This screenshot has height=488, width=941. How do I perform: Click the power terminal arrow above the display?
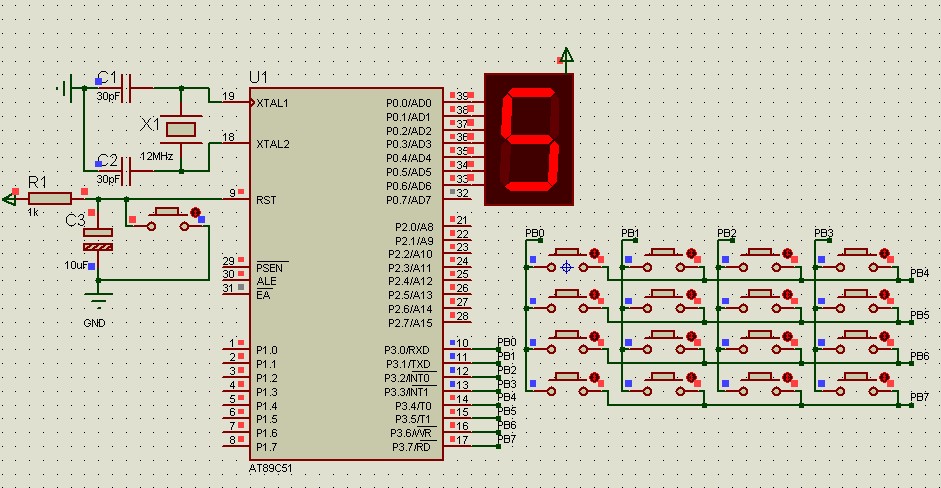pyautogui.click(x=568, y=56)
